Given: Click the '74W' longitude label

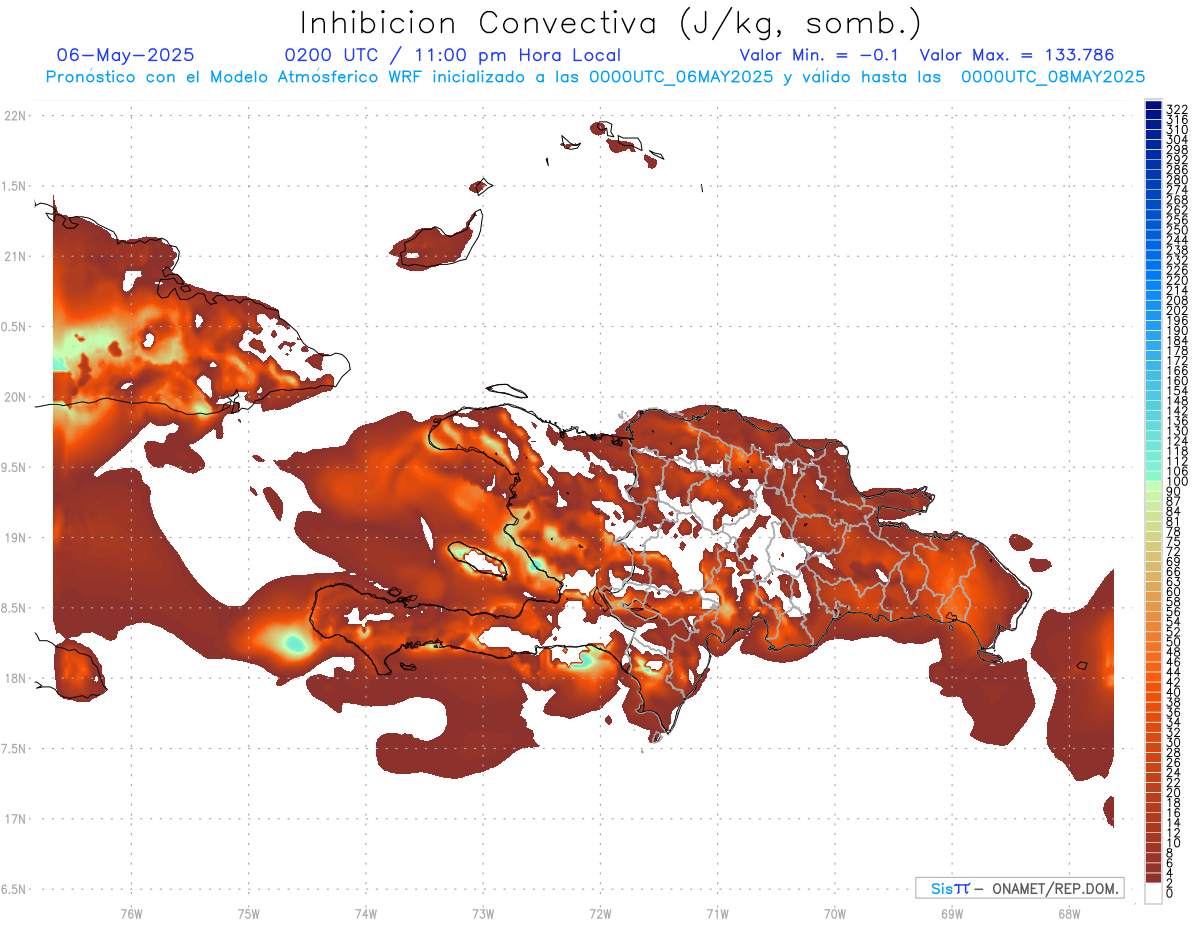Looking at the screenshot, I should [366, 912].
